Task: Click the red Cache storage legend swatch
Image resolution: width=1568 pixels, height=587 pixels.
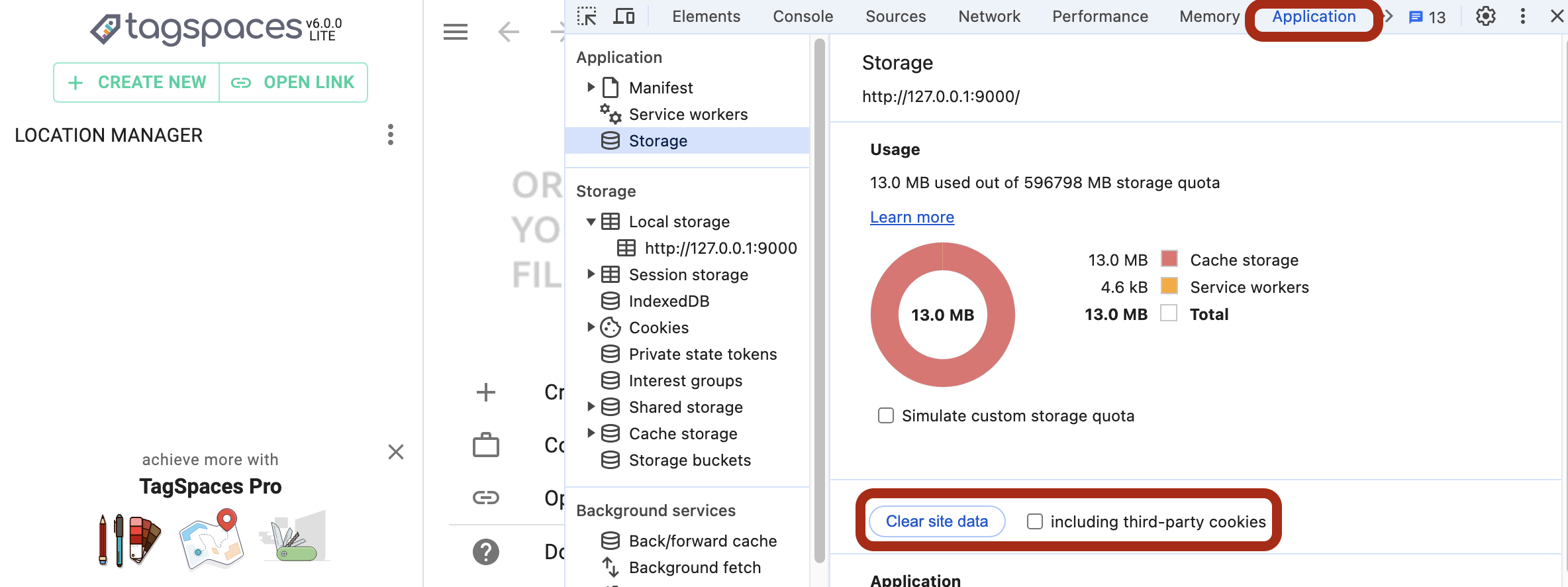Action: point(1169,258)
